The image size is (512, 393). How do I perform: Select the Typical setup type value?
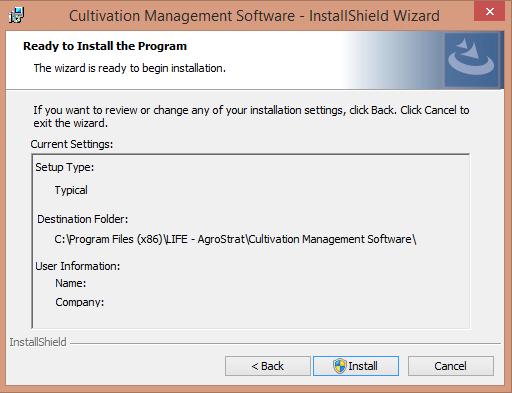[71, 190]
